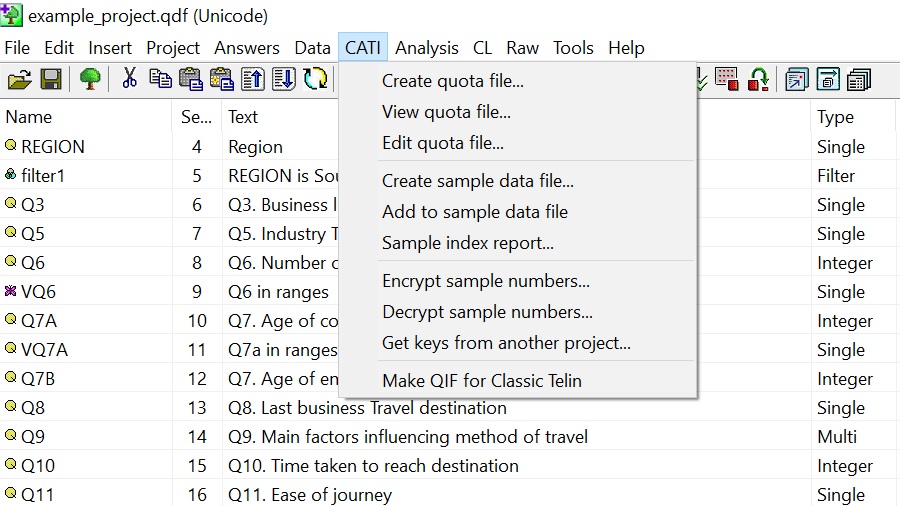Click the red-dotted grid toolbar icon
Image resolution: width=900 pixels, height=506 pixels.
coord(727,79)
